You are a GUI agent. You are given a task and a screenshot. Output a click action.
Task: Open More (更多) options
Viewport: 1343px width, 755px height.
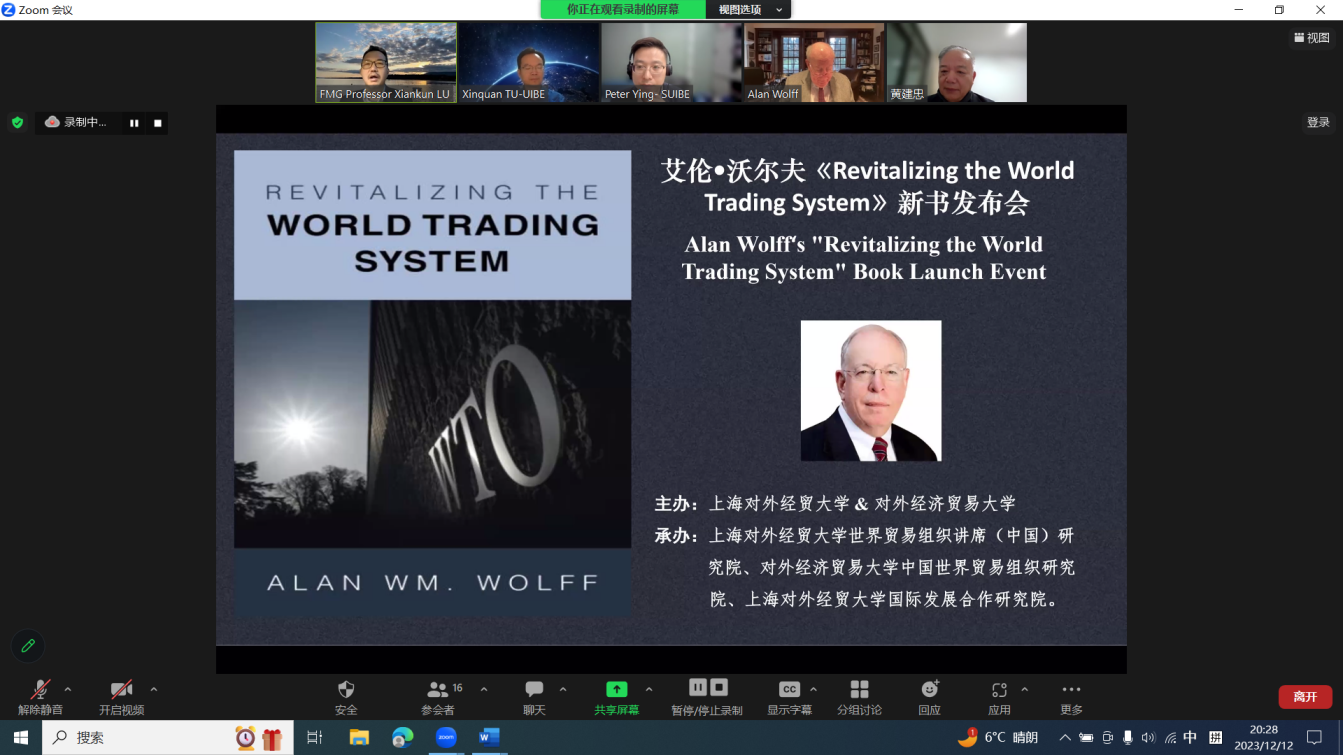pos(1071,690)
